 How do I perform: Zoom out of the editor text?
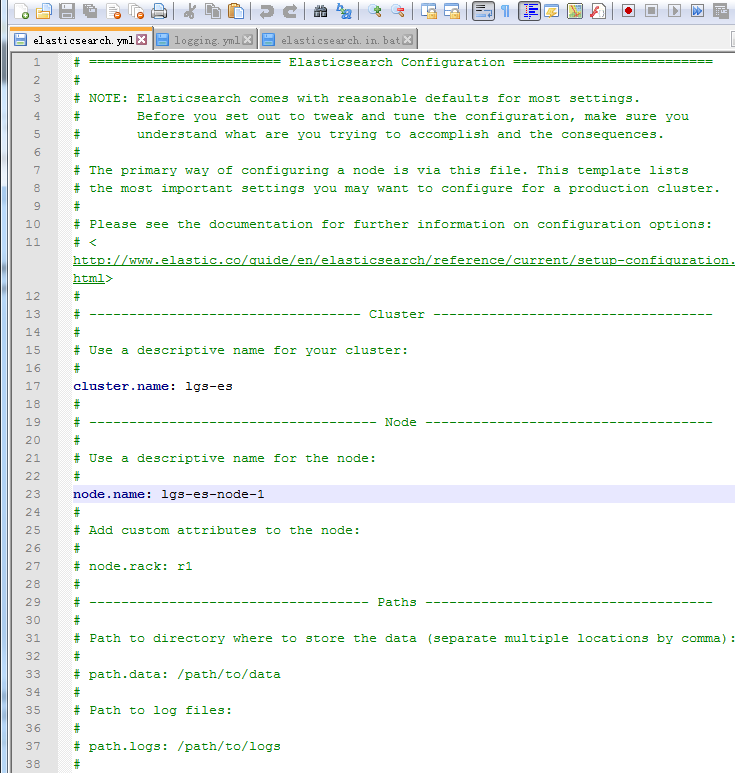point(397,11)
